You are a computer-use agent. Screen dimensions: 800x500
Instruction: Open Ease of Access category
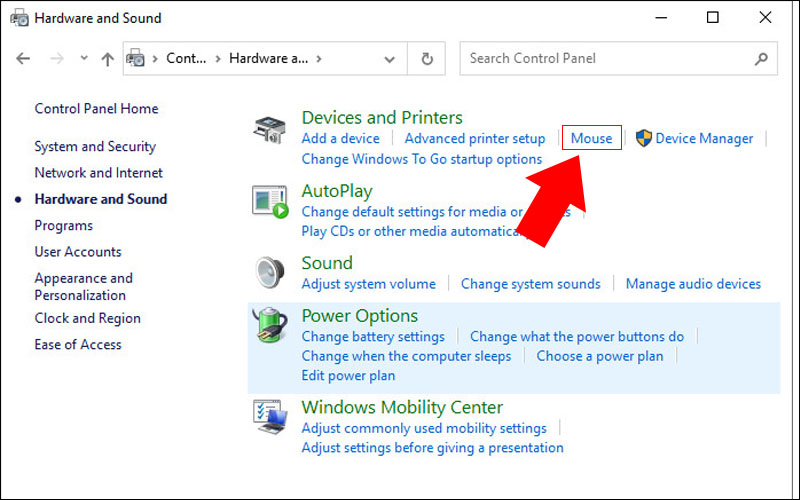[x=78, y=344]
